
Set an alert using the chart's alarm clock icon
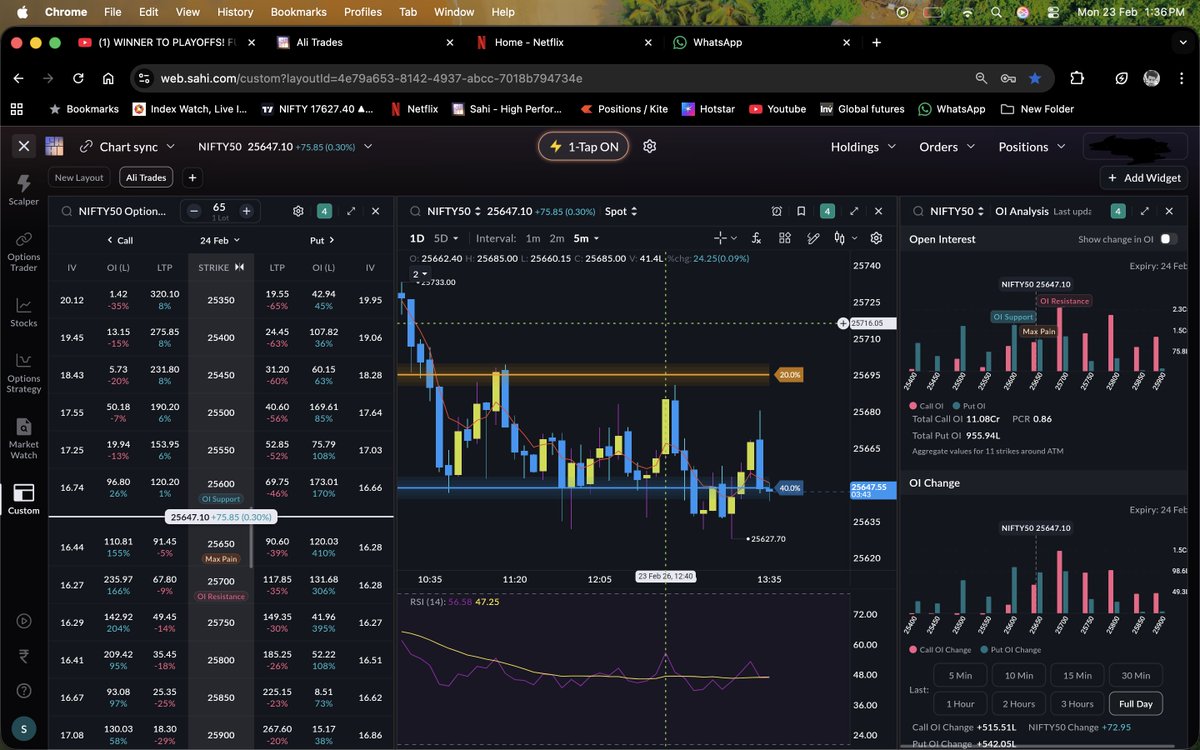tap(777, 211)
